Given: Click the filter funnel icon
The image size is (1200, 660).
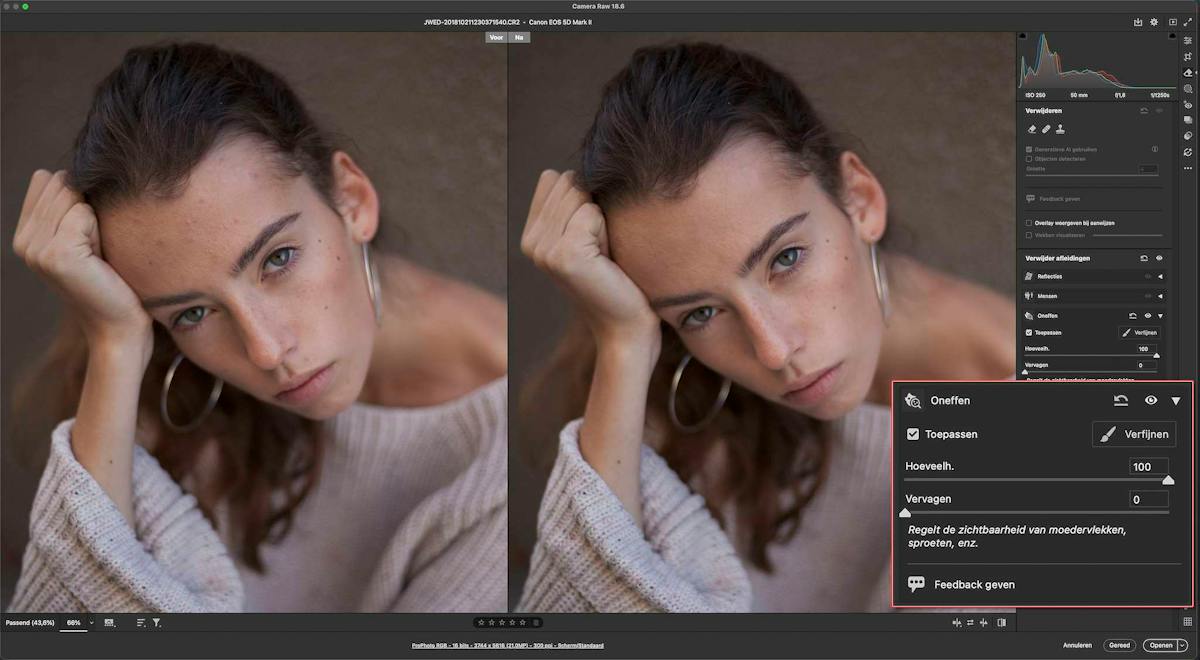Looking at the screenshot, I should click(x=157, y=622).
